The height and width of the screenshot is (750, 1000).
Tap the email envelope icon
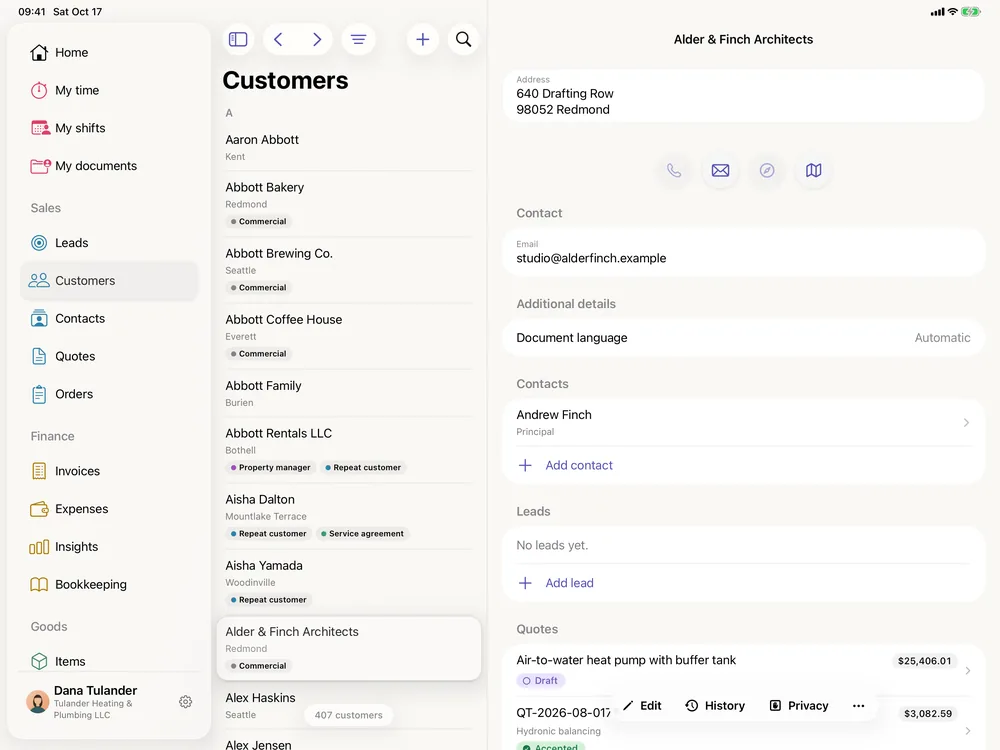click(x=721, y=170)
